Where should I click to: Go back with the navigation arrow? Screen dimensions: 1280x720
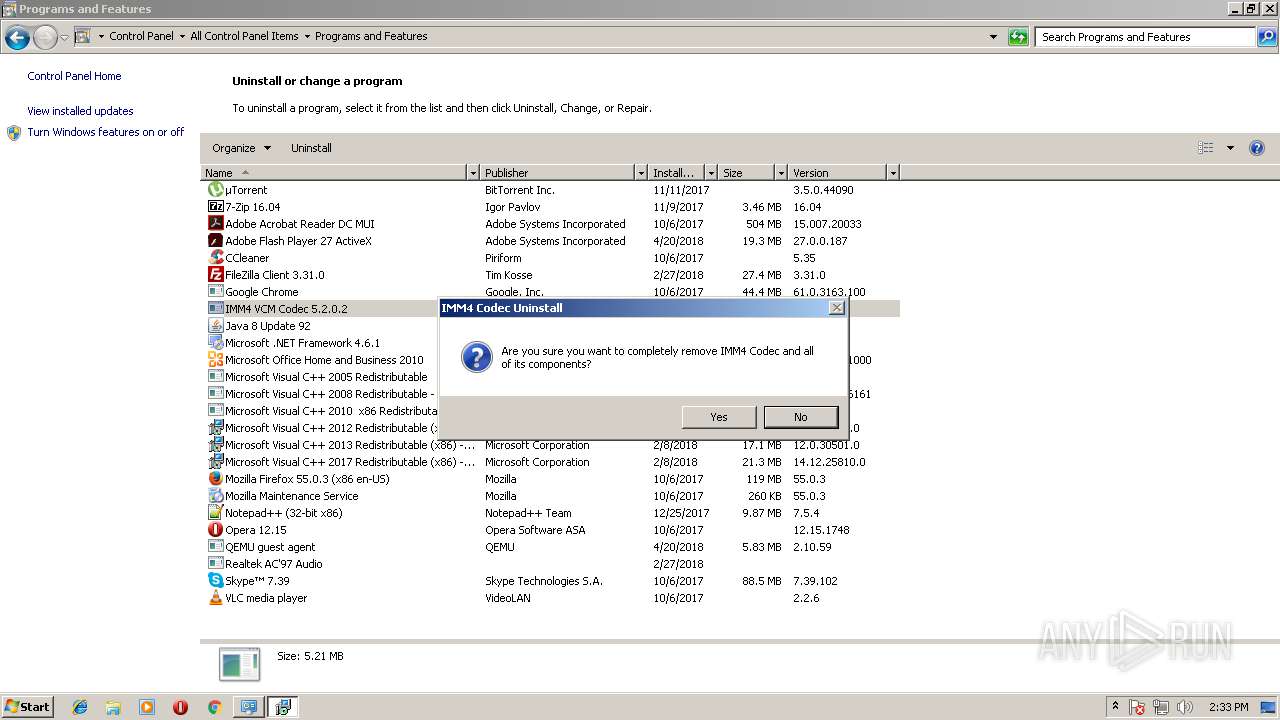click(17, 38)
